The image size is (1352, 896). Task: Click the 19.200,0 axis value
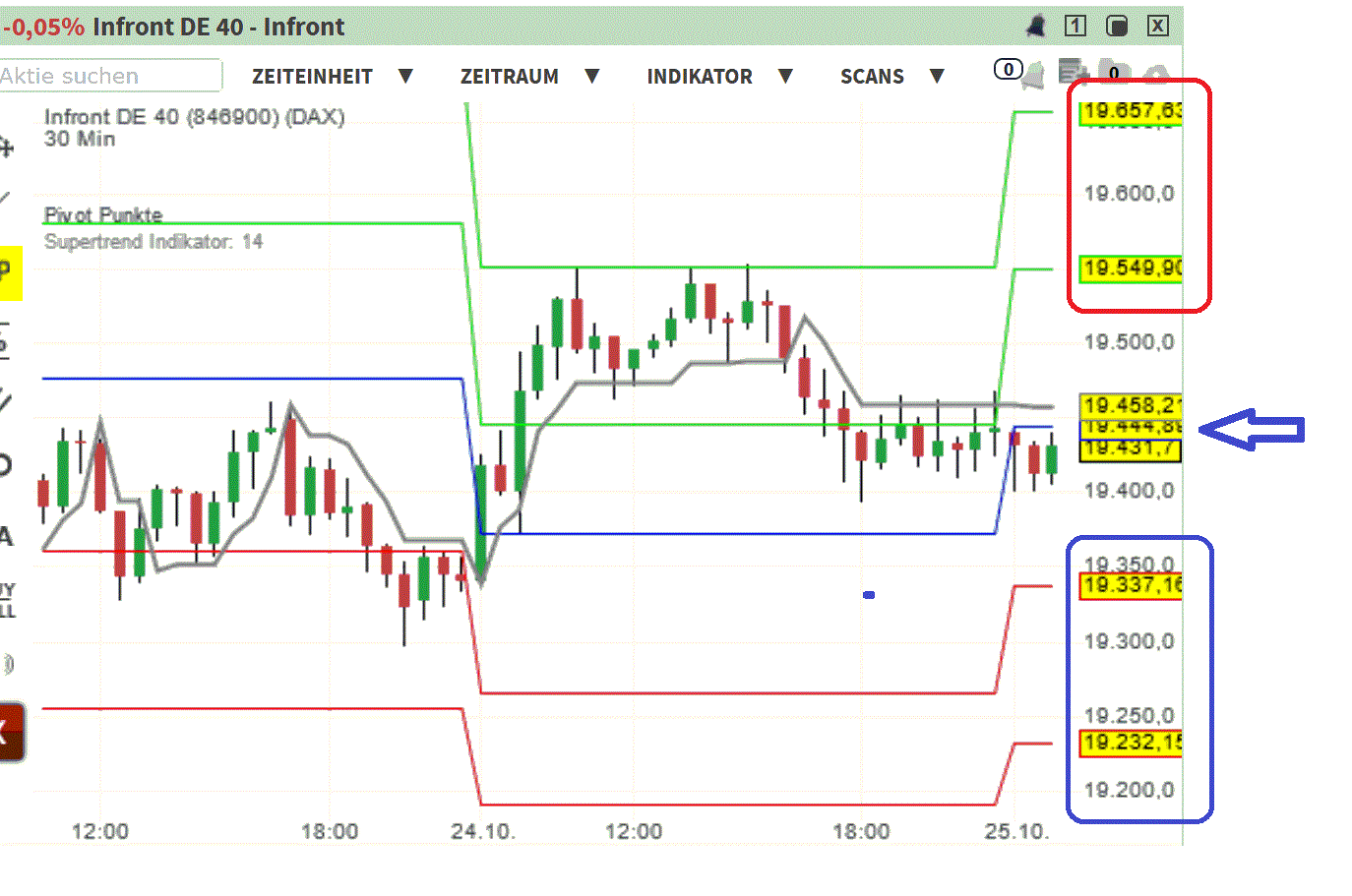[x=1129, y=790]
